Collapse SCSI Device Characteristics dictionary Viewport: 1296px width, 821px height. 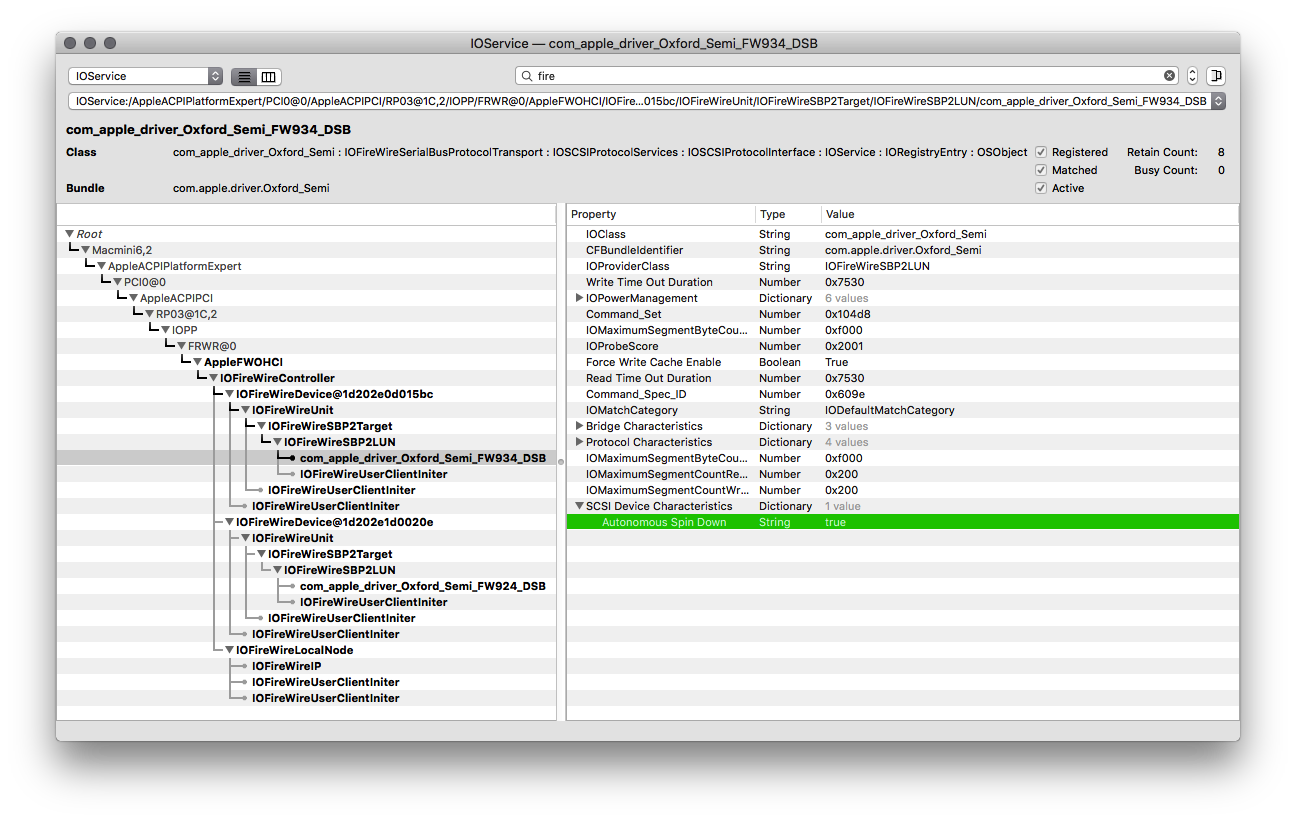pos(579,506)
